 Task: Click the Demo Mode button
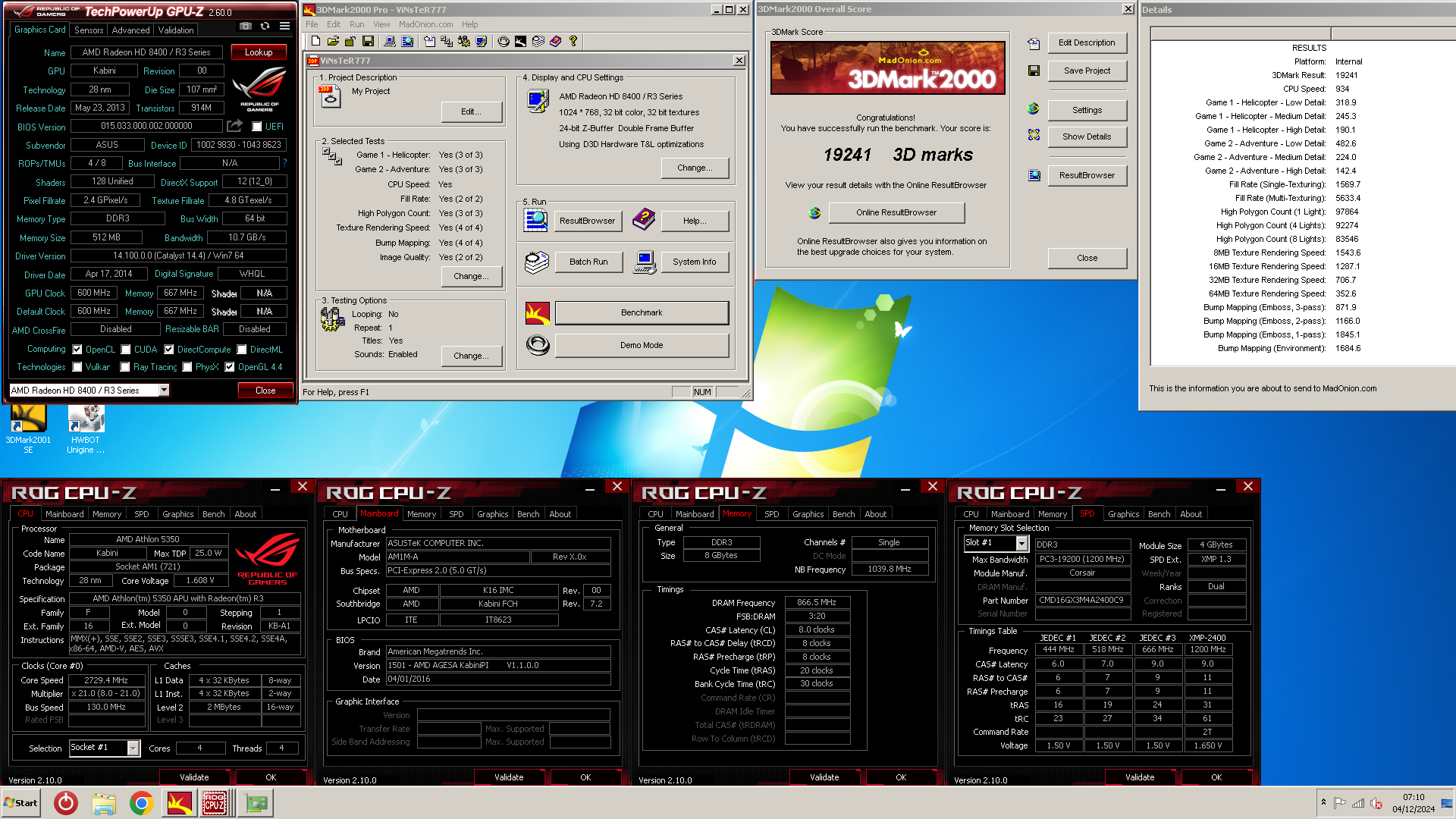point(642,345)
